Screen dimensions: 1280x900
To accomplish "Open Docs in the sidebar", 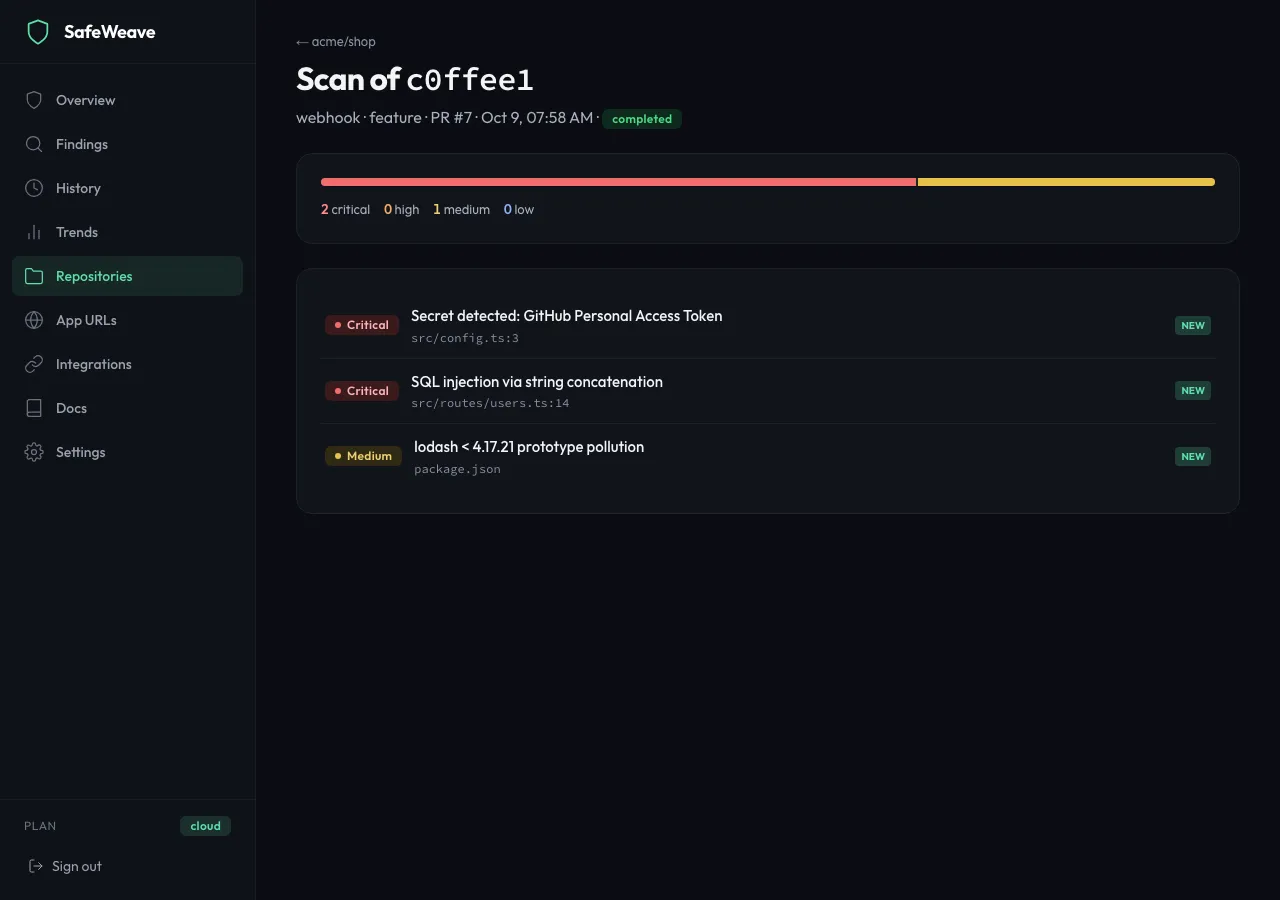I will click(127, 408).
